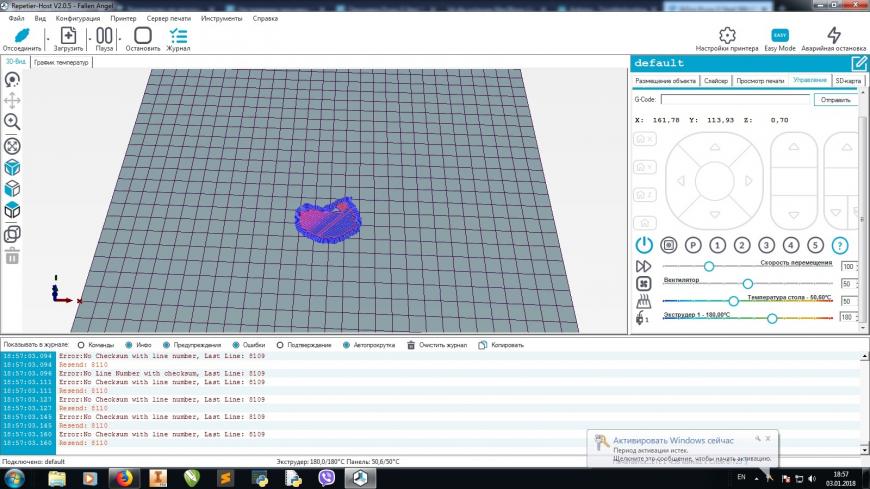This screenshot has height=489, width=870.
Task: Click the Загрузить load file icon
Action: click(x=68, y=35)
